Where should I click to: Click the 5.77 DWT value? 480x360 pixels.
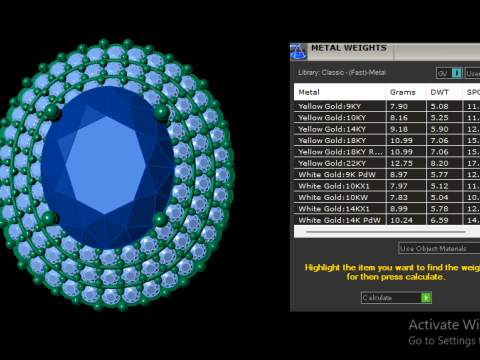tap(439, 175)
